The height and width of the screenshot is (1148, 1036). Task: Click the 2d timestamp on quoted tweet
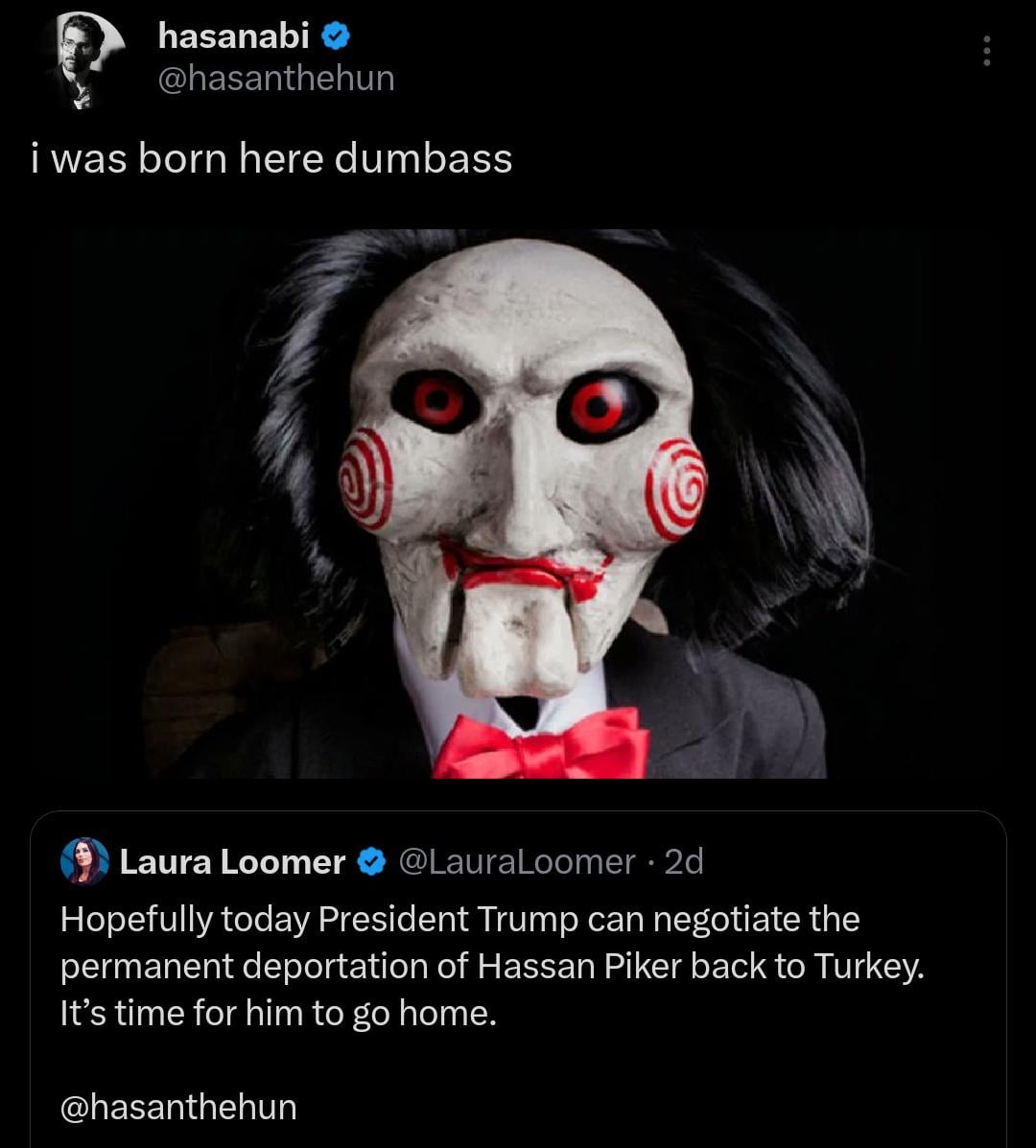[684, 862]
